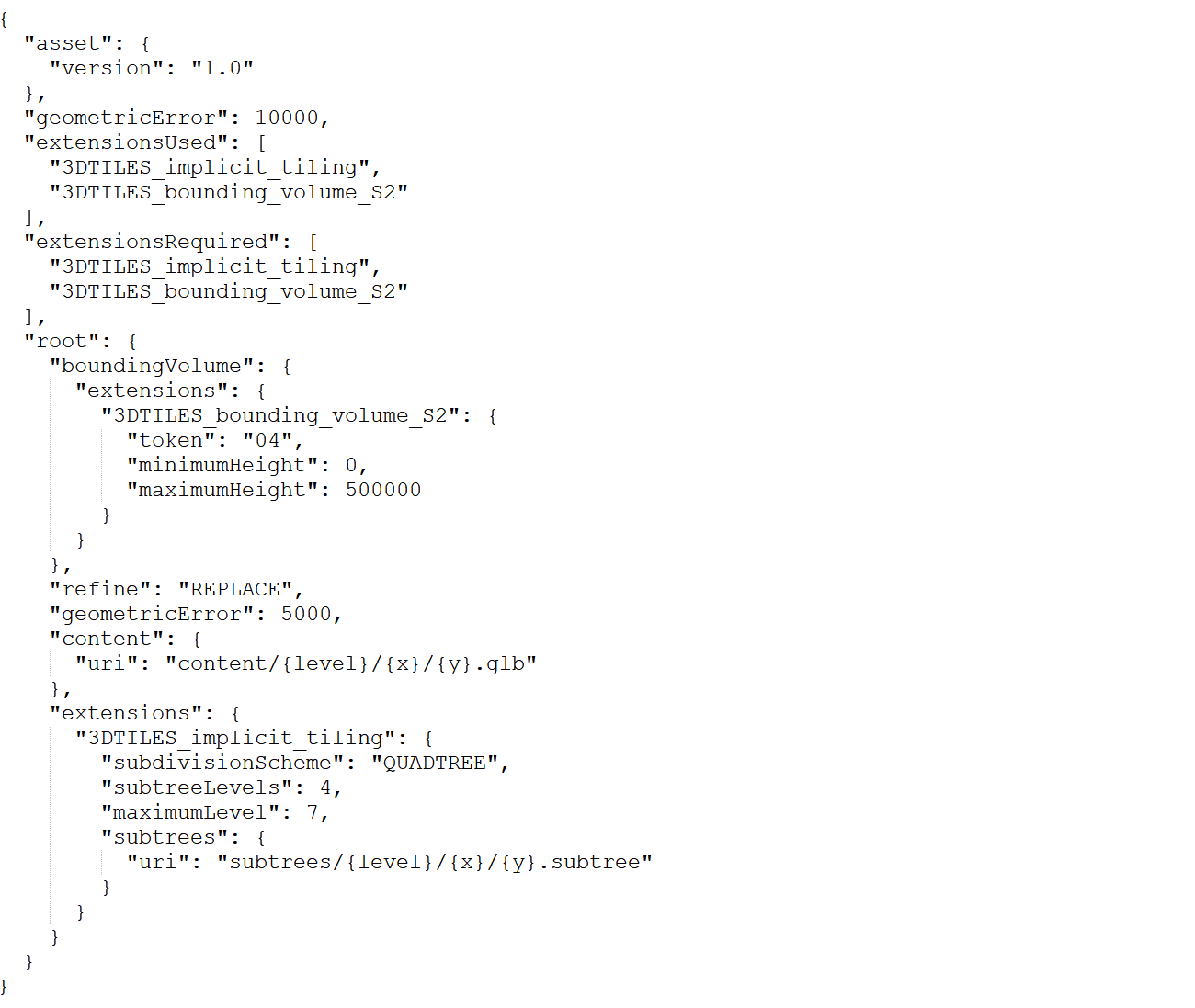The height and width of the screenshot is (1008, 1195).
Task: Click the "extensionsUsed" key
Action: point(126,142)
